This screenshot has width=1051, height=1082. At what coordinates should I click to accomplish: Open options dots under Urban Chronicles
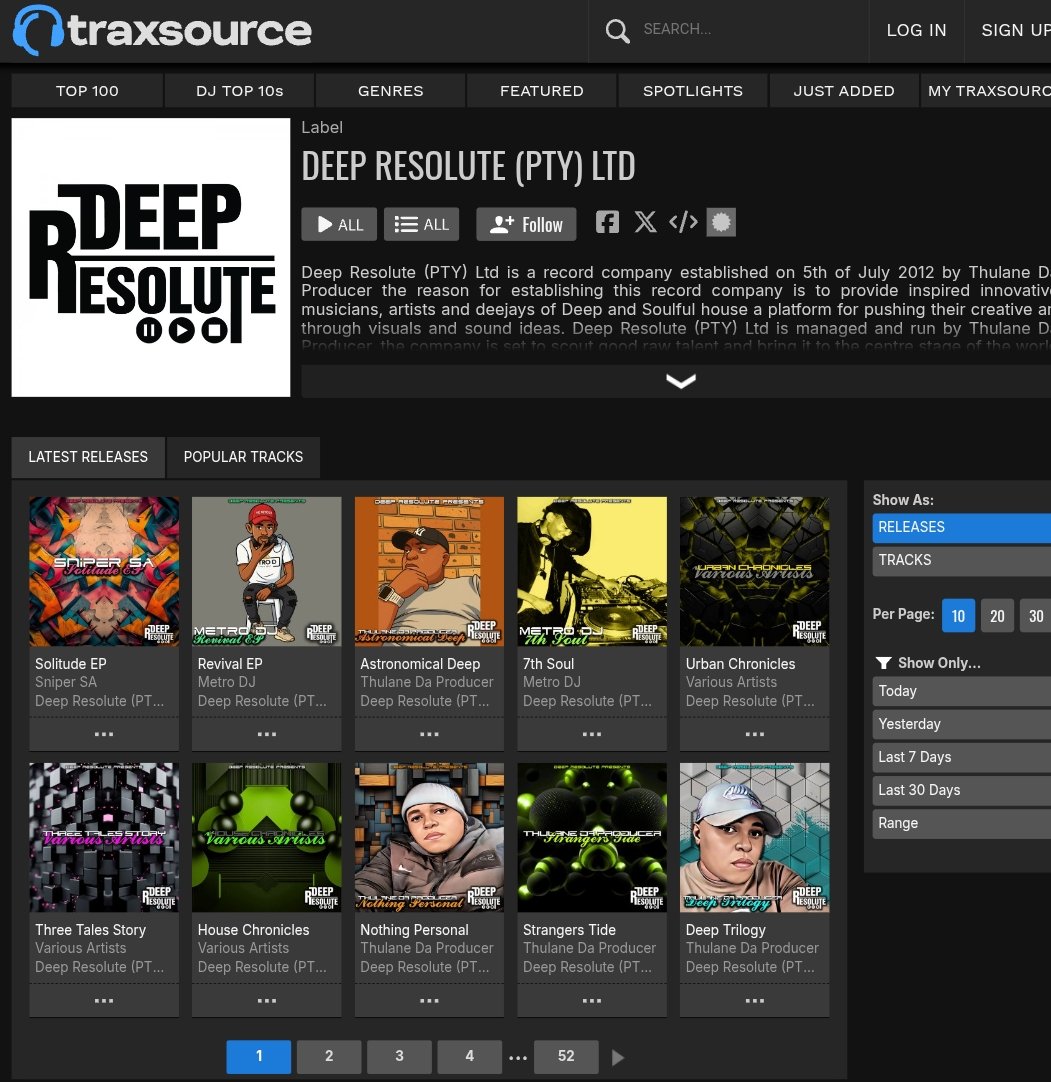754,734
